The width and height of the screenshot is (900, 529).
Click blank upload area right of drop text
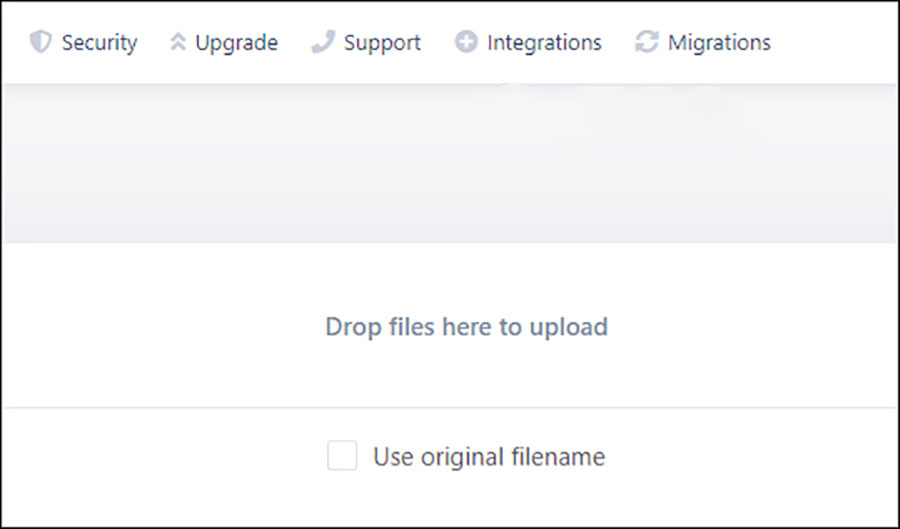point(760,327)
